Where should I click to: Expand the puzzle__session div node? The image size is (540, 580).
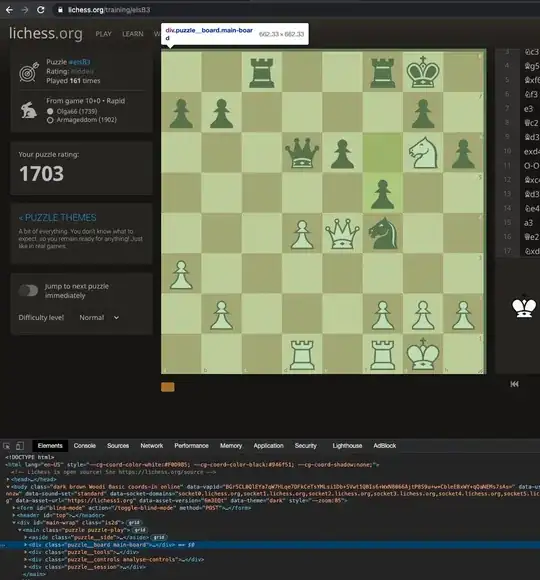pos(26,567)
